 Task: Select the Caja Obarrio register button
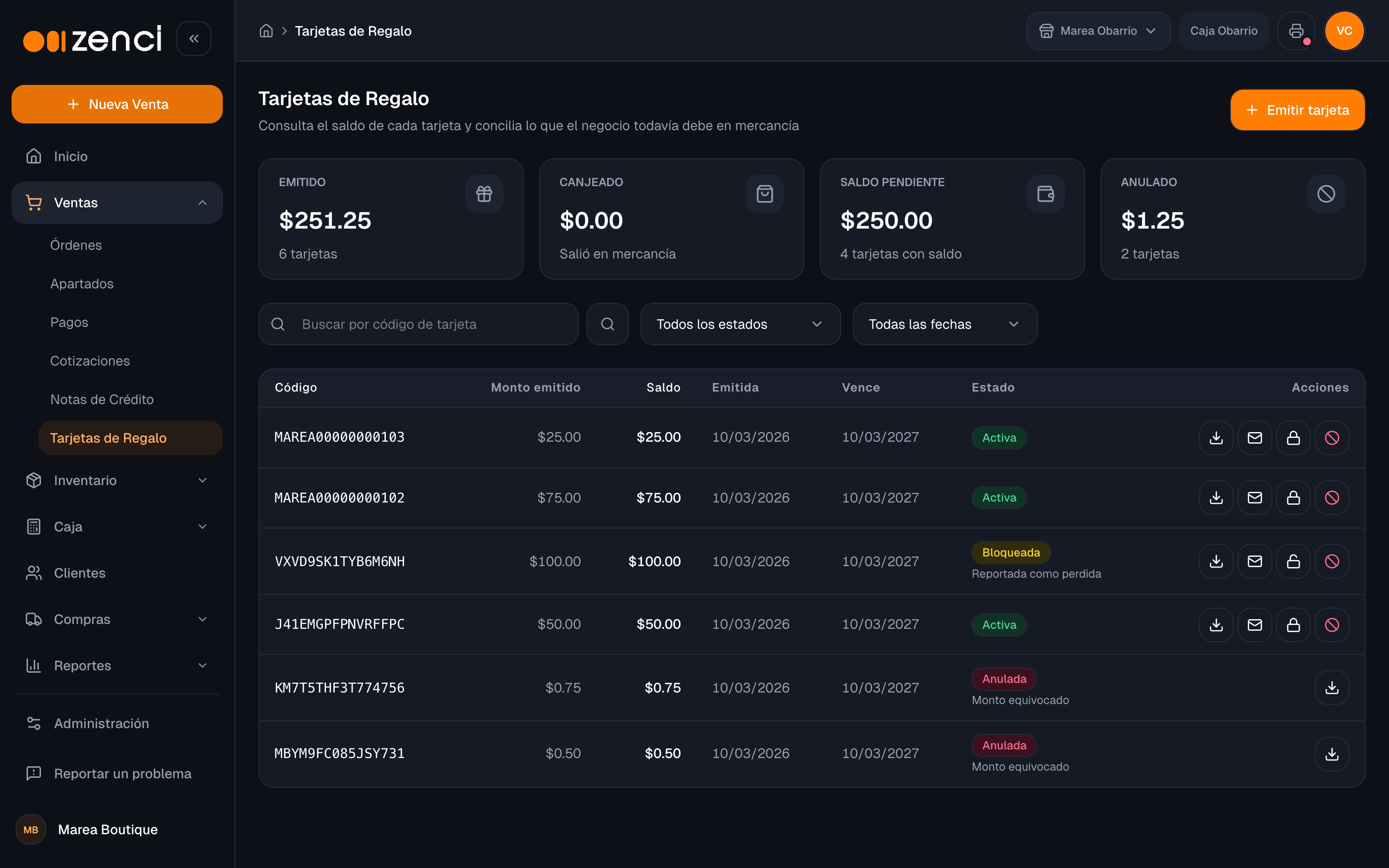pos(1223,31)
